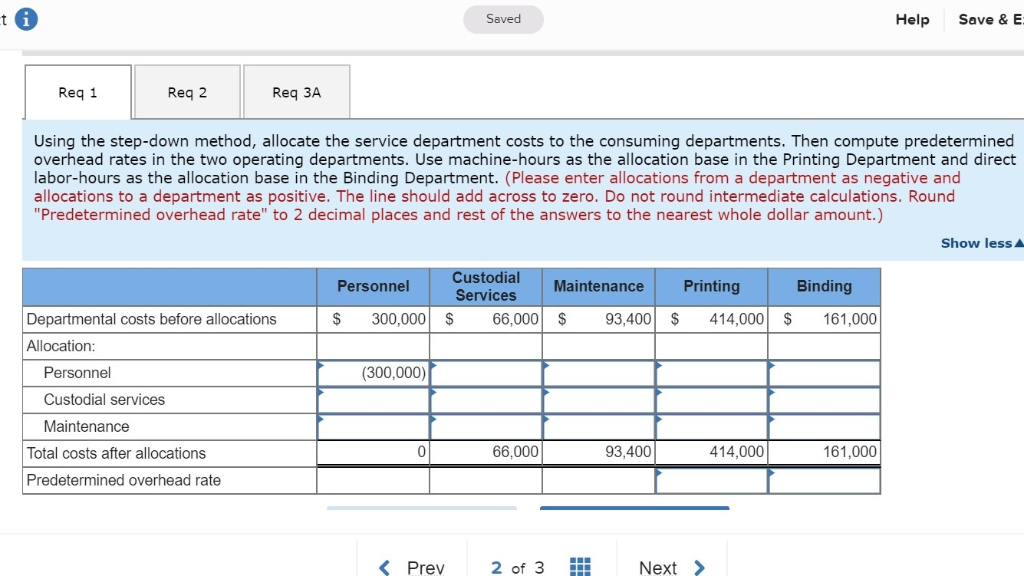Select Maintenance row Binding input cell
The height and width of the screenshot is (576, 1024).
click(824, 426)
